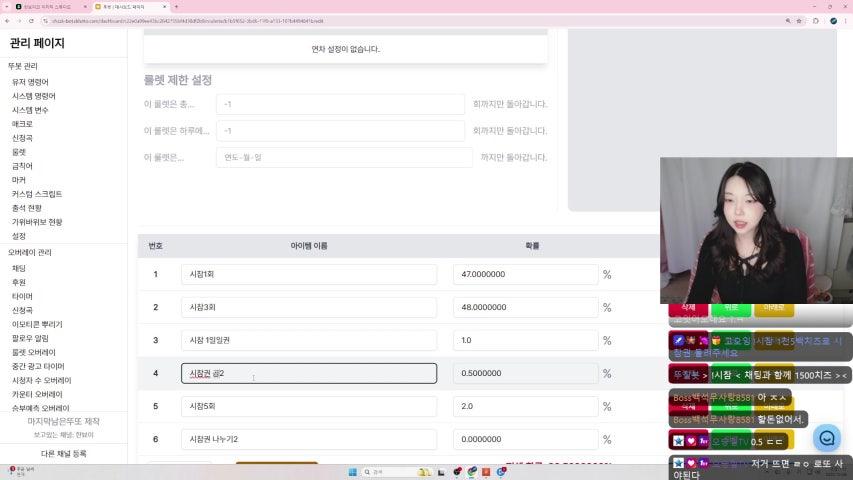Click the weather widget in taskbar corner
Viewport: 853px width, 480px height.
(x=22, y=471)
